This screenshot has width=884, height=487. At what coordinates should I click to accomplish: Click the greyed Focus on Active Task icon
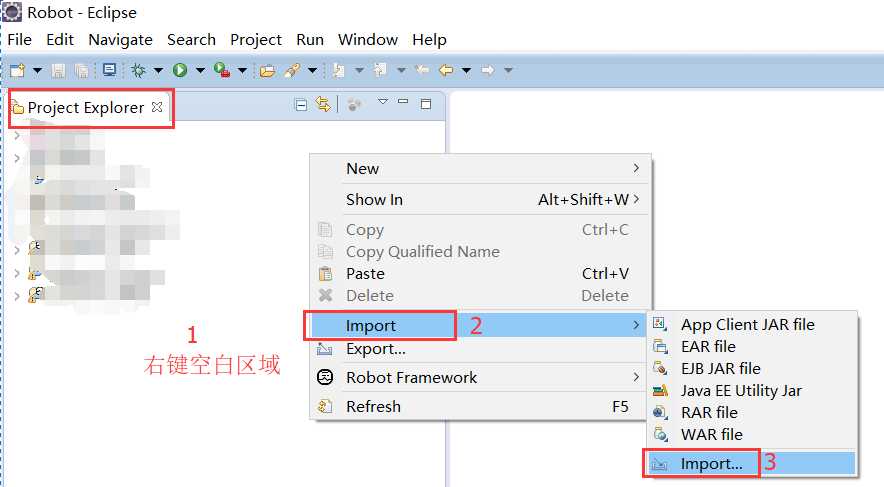coord(354,104)
